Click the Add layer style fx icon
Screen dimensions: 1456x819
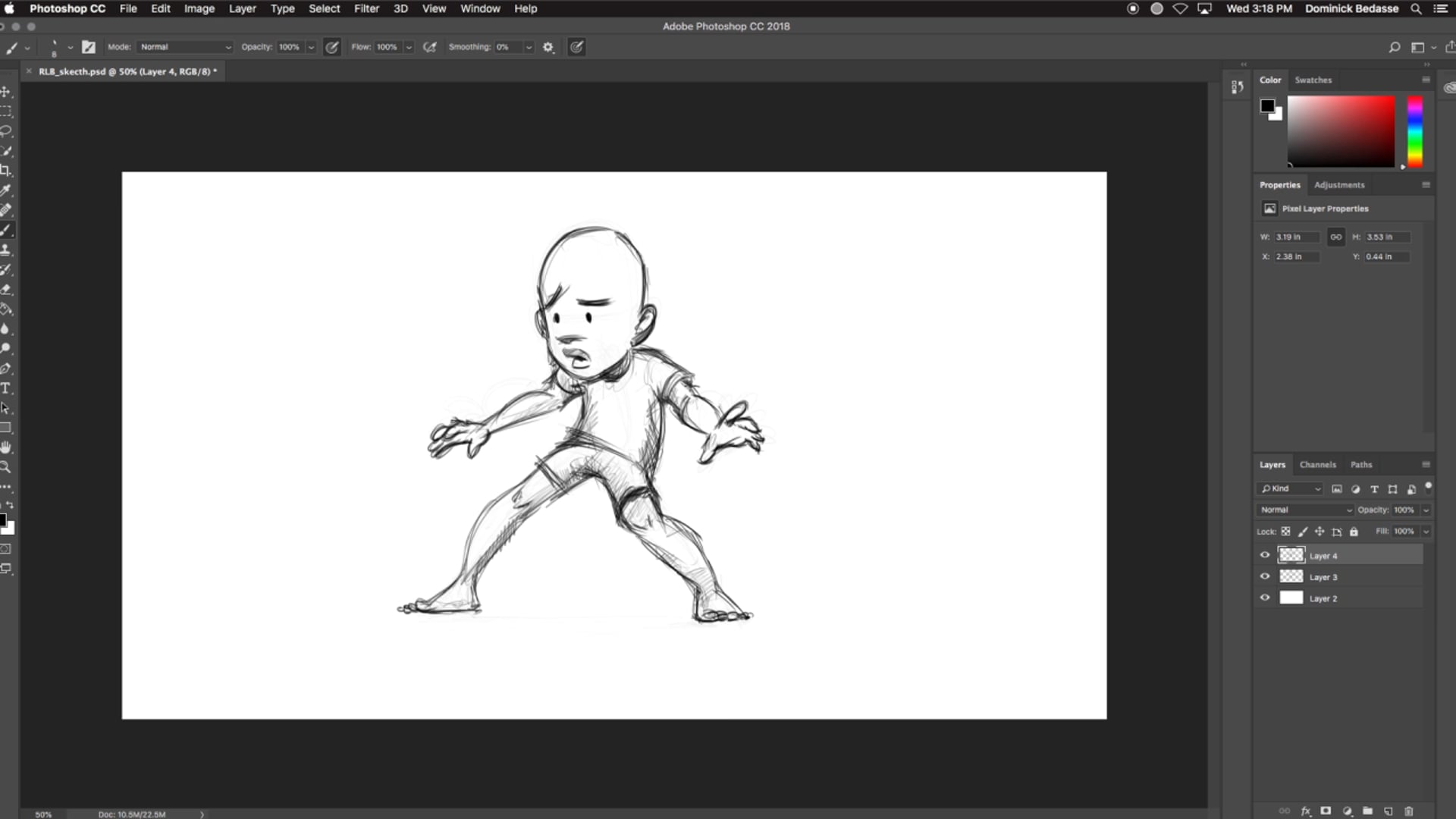[1307, 811]
